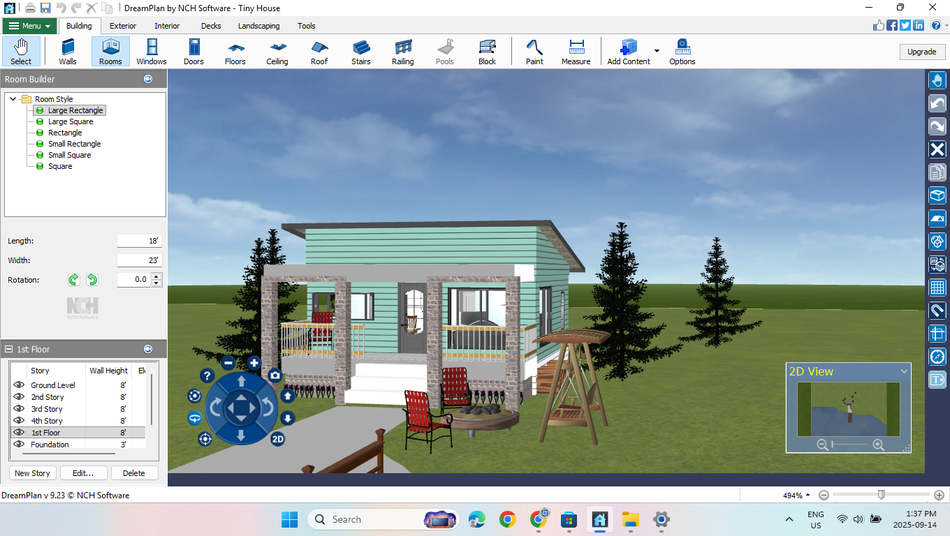Viewport: 950px width, 536px height.
Task: Zoom in with navigator plus button
Action: coord(254,363)
